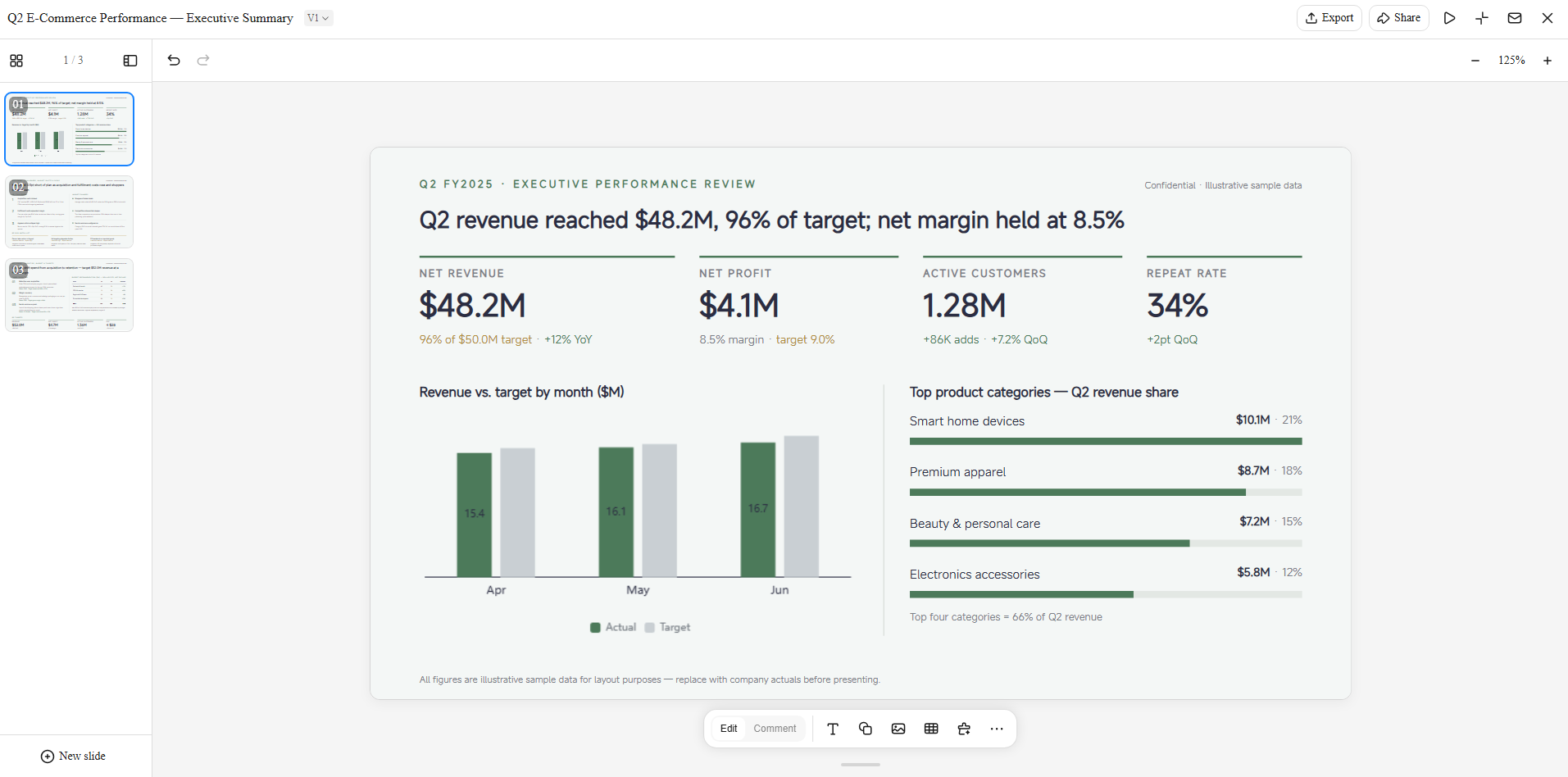
Task: Open the mail envelope icon
Action: (x=1515, y=18)
